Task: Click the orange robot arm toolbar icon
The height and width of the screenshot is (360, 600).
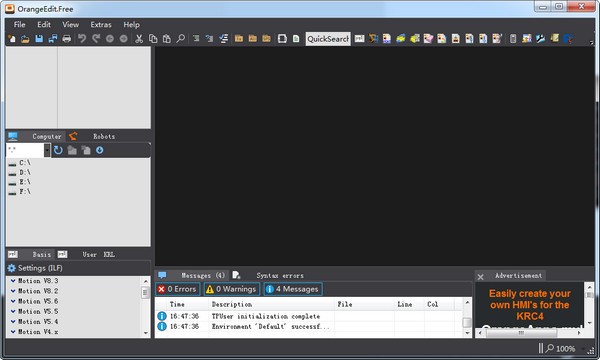Action: pyautogui.click(x=373, y=39)
